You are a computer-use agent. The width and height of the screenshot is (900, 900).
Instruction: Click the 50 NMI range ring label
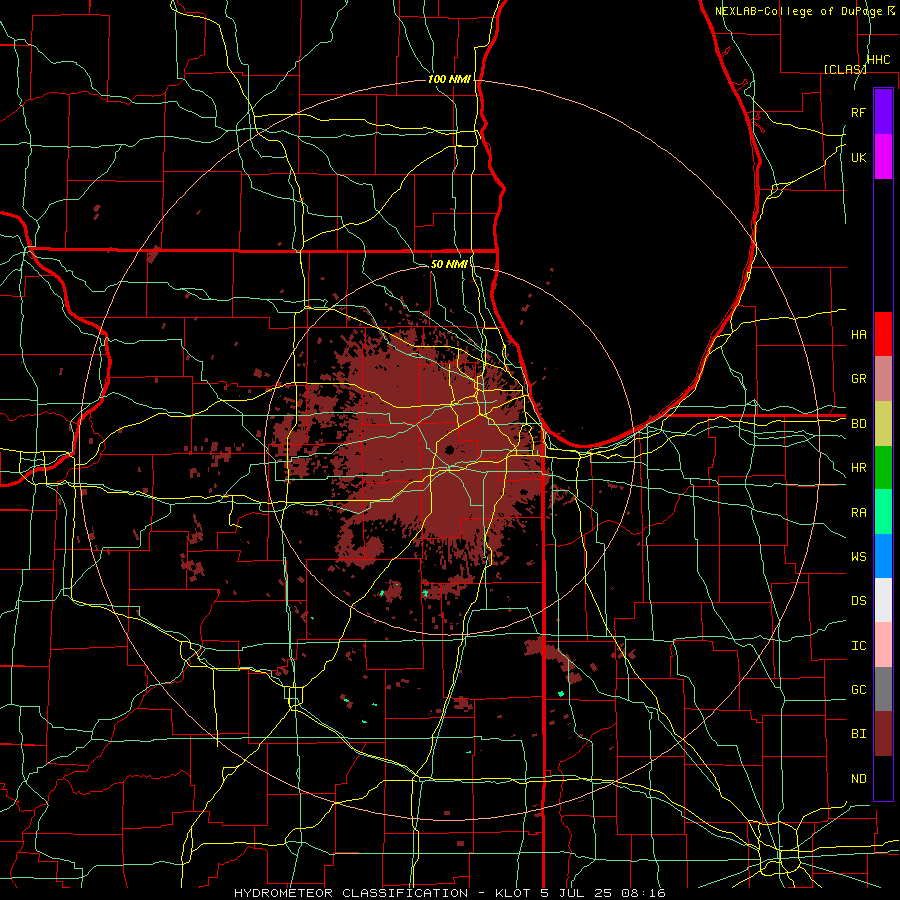click(449, 264)
